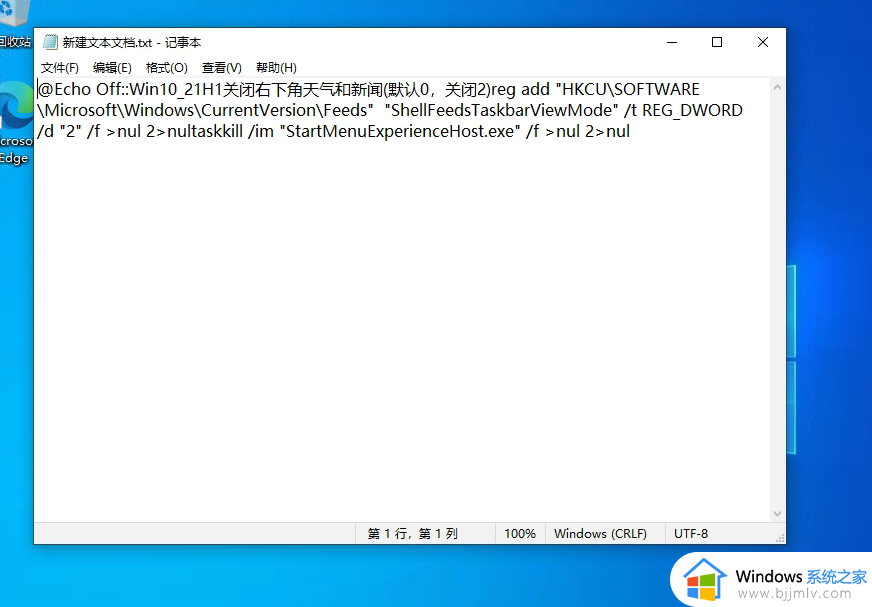
Task: Open the 帮助(H) menu
Action: (276, 68)
